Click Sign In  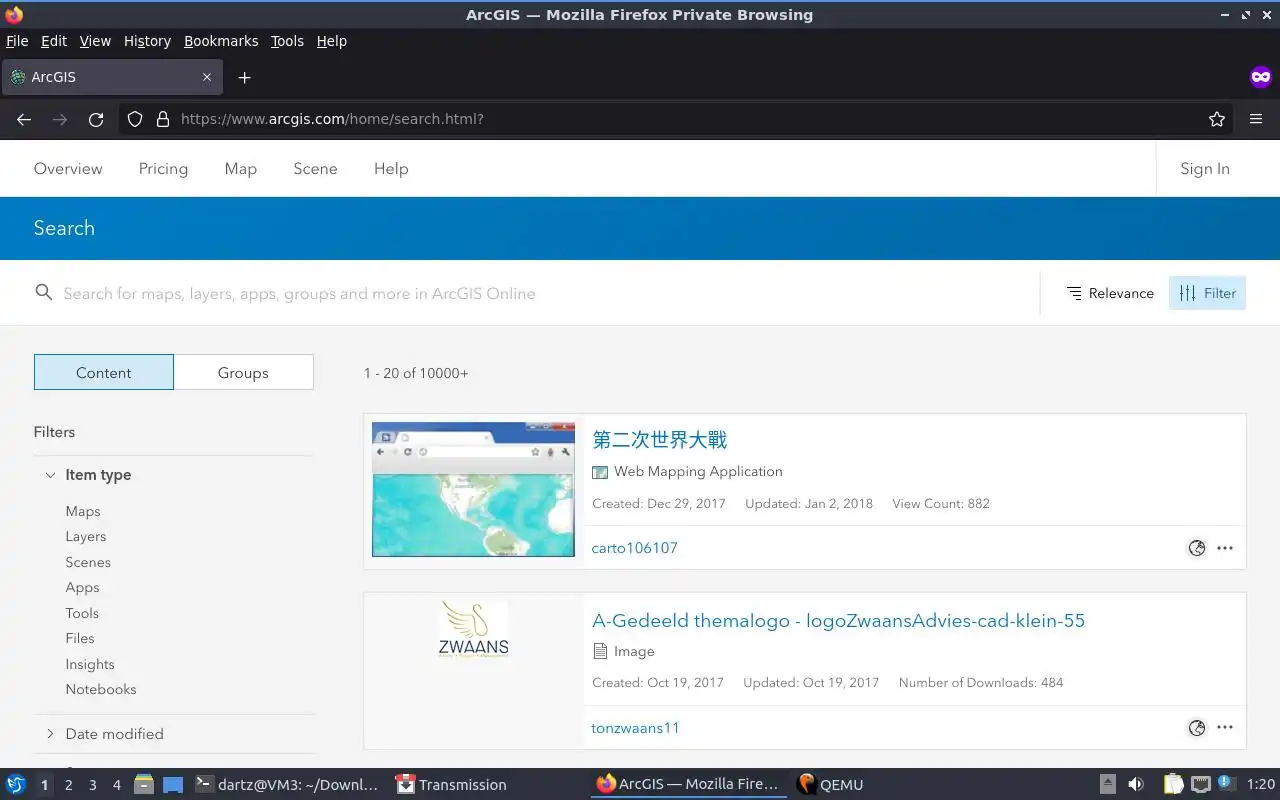click(x=1205, y=169)
